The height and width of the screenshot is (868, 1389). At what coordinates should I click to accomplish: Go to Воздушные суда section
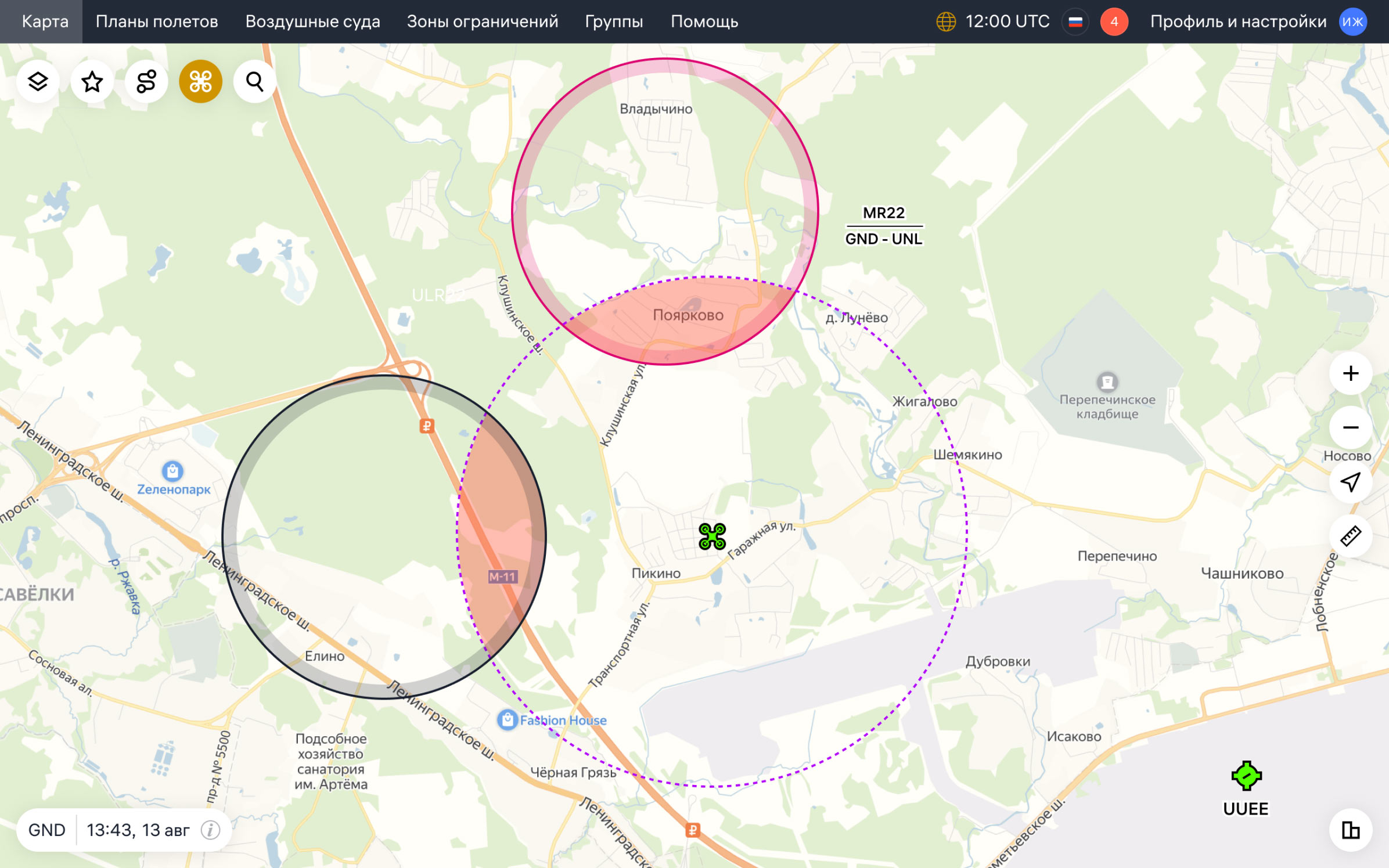click(x=312, y=21)
